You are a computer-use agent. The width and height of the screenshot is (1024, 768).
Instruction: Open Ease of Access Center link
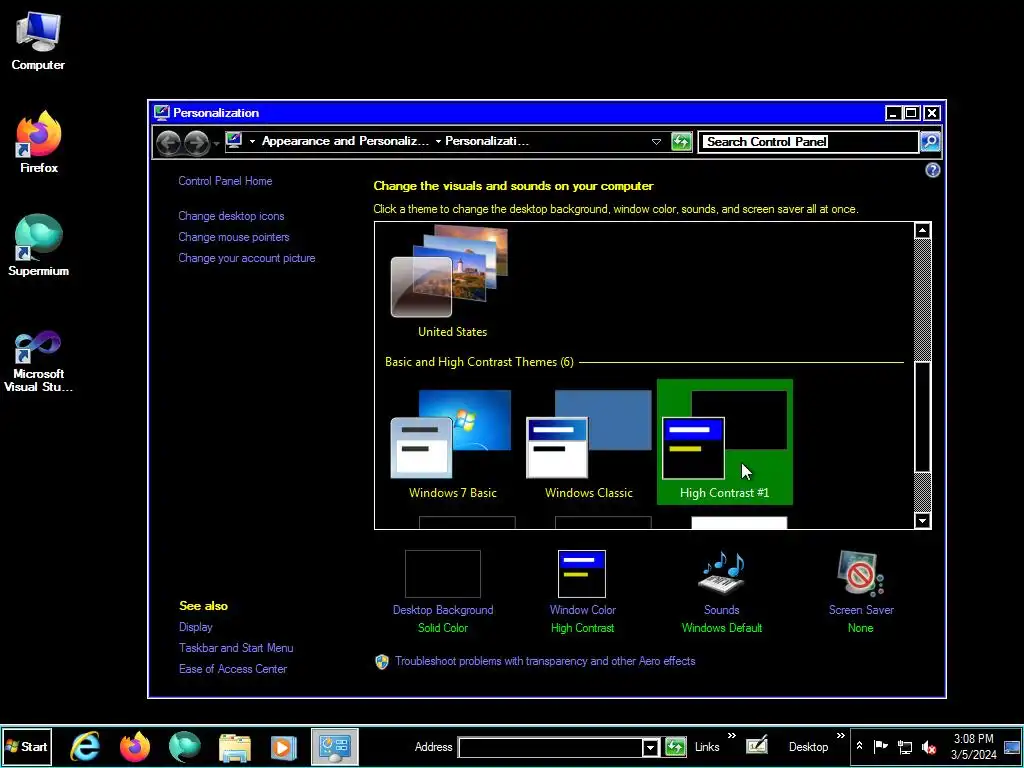[233, 669]
